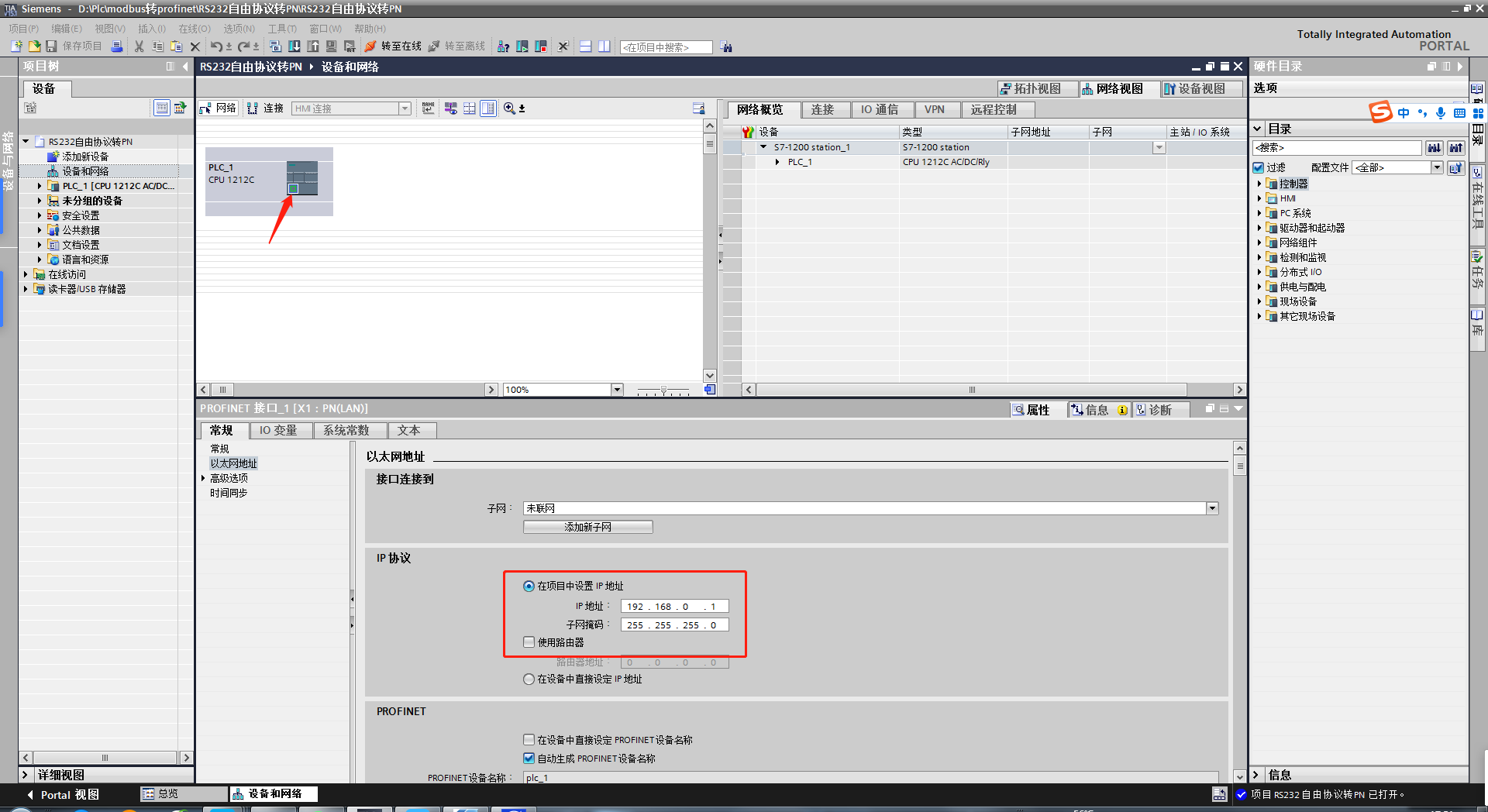Collapse S7-1200 station_1 row
Viewport: 1488px width, 812px height.
(763, 147)
